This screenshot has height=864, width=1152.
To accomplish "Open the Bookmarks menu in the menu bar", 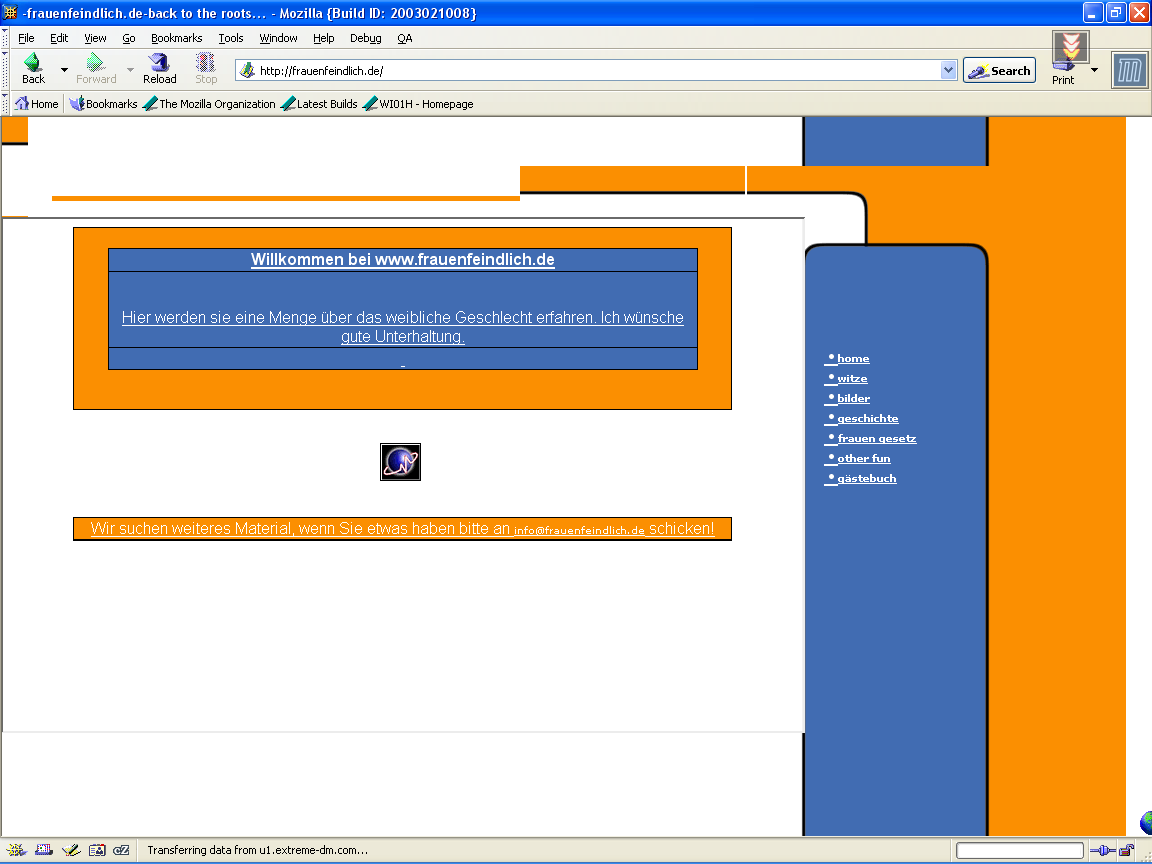I will pyautogui.click(x=176, y=38).
